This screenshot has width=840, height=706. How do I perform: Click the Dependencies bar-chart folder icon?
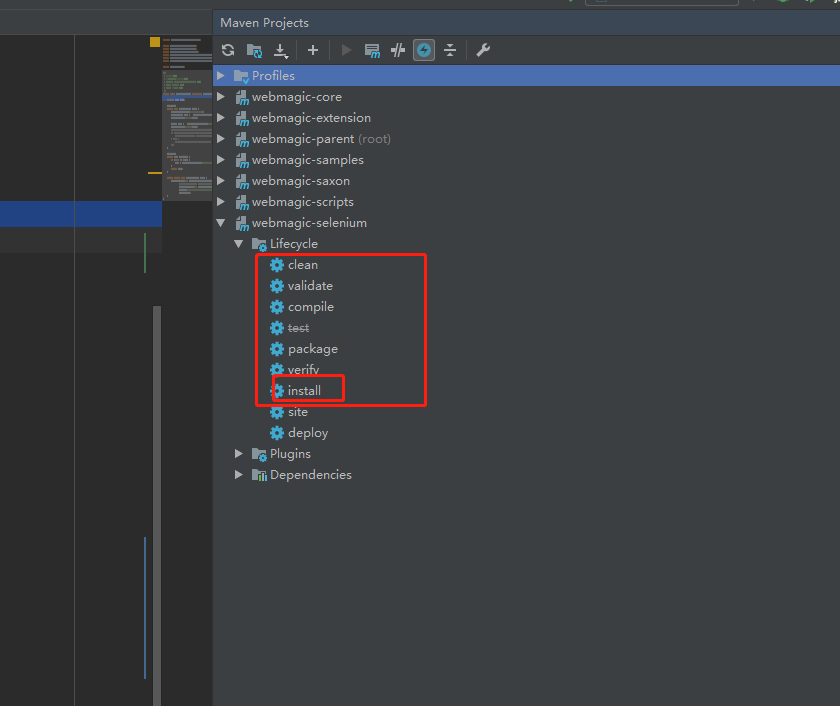pyautogui.click(x=259, y=475)
